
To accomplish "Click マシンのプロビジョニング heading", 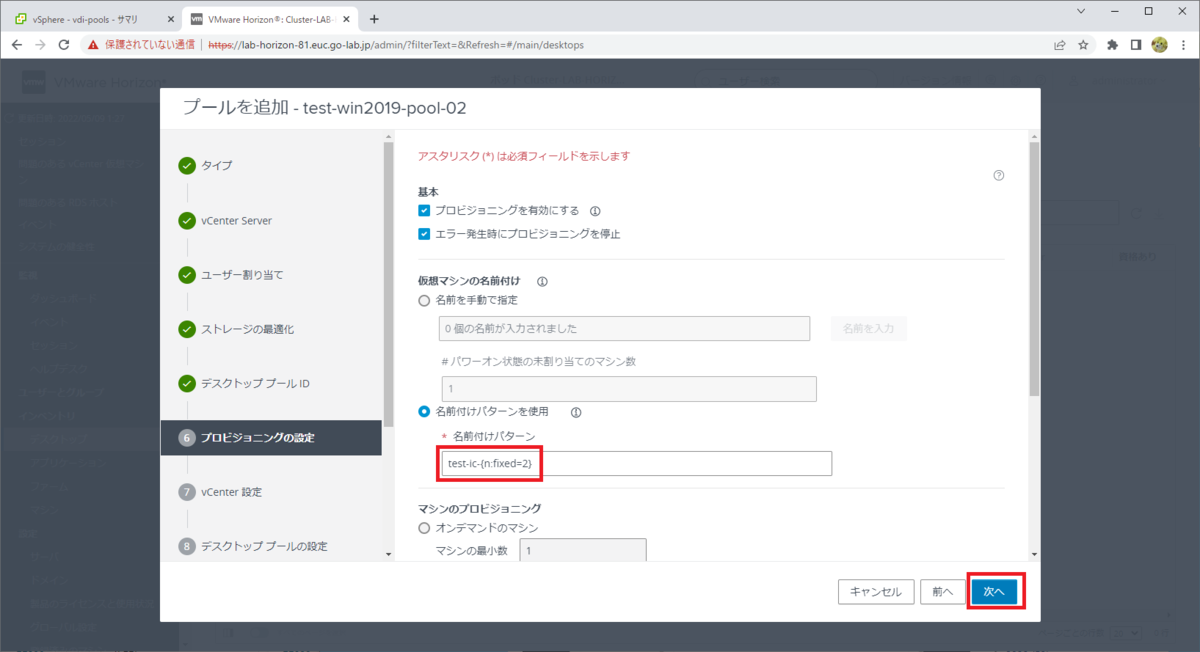I will tap(479, 509).
